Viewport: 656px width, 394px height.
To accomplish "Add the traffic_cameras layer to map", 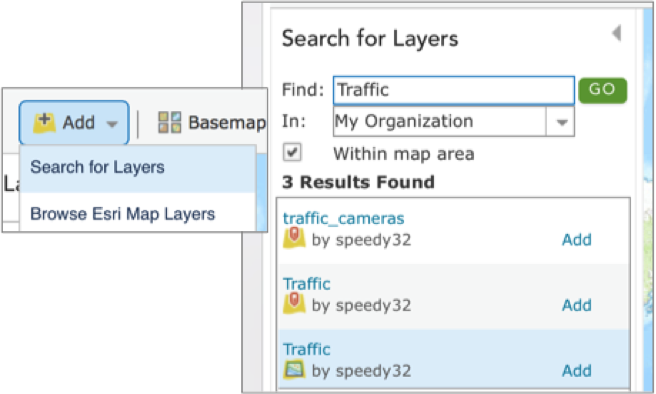I will click(x=577, y=240).
